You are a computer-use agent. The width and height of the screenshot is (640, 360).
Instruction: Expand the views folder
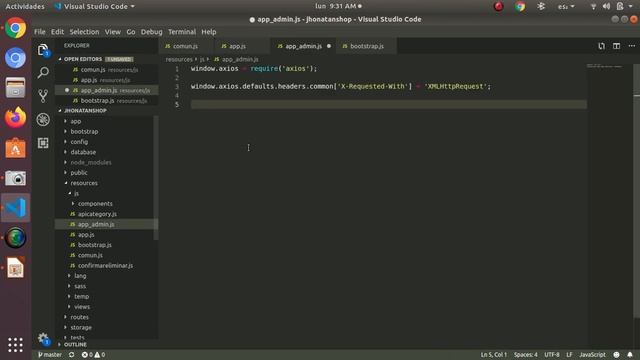pos(82,307)
